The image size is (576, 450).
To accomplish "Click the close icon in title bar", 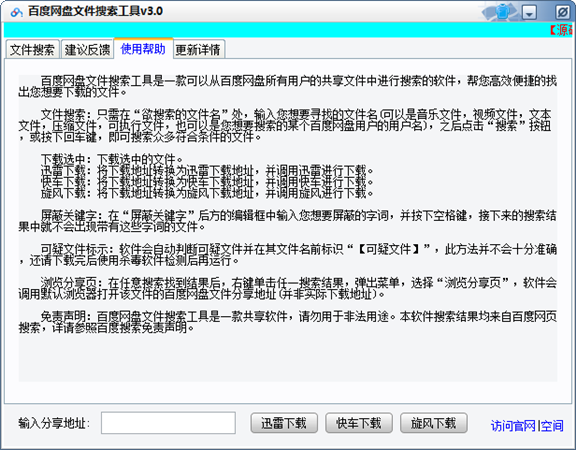I will [562, 12].
